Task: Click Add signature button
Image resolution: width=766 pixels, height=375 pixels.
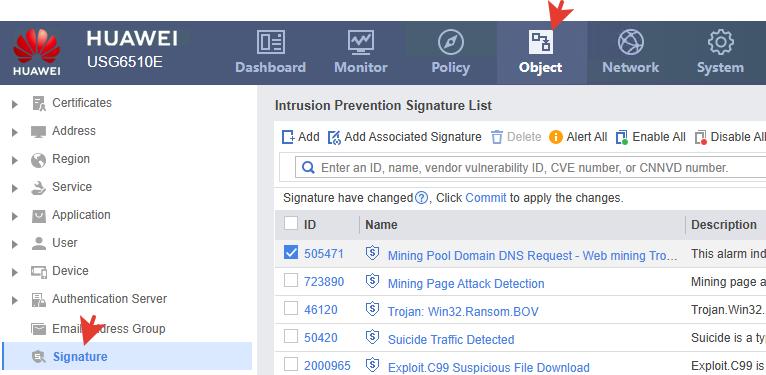Action: (300, 137)
